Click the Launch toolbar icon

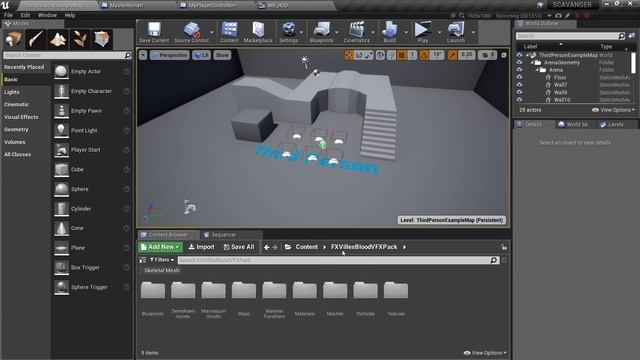click(456, 32)
